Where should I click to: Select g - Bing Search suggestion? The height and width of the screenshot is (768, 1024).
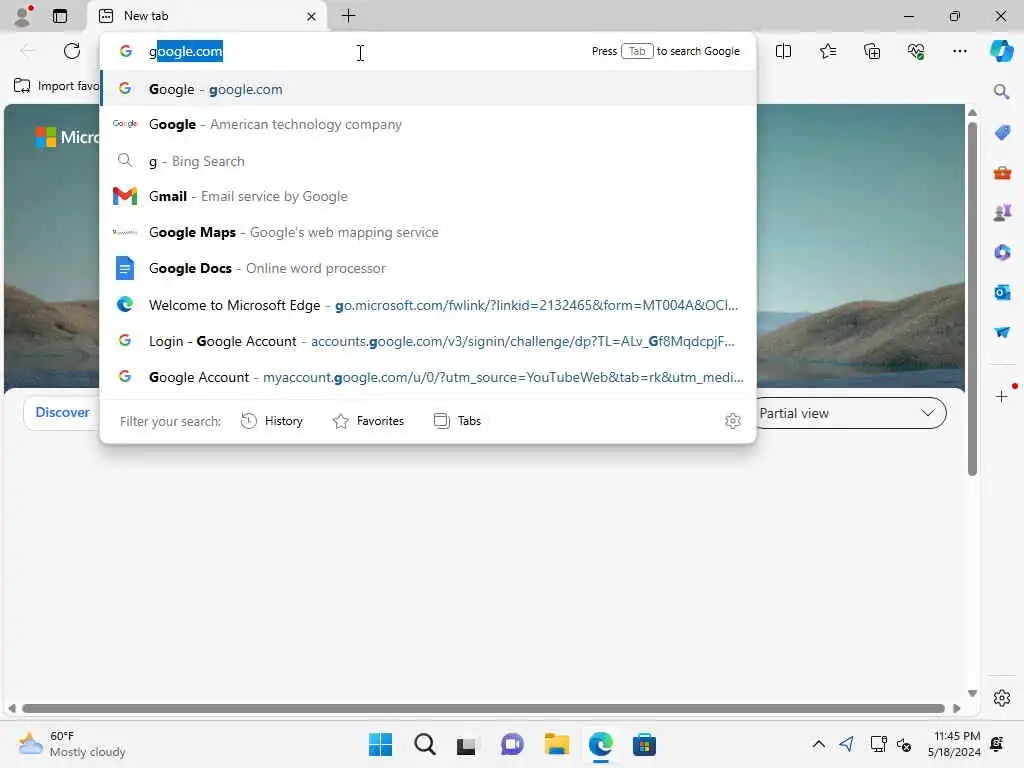[428, 161]
